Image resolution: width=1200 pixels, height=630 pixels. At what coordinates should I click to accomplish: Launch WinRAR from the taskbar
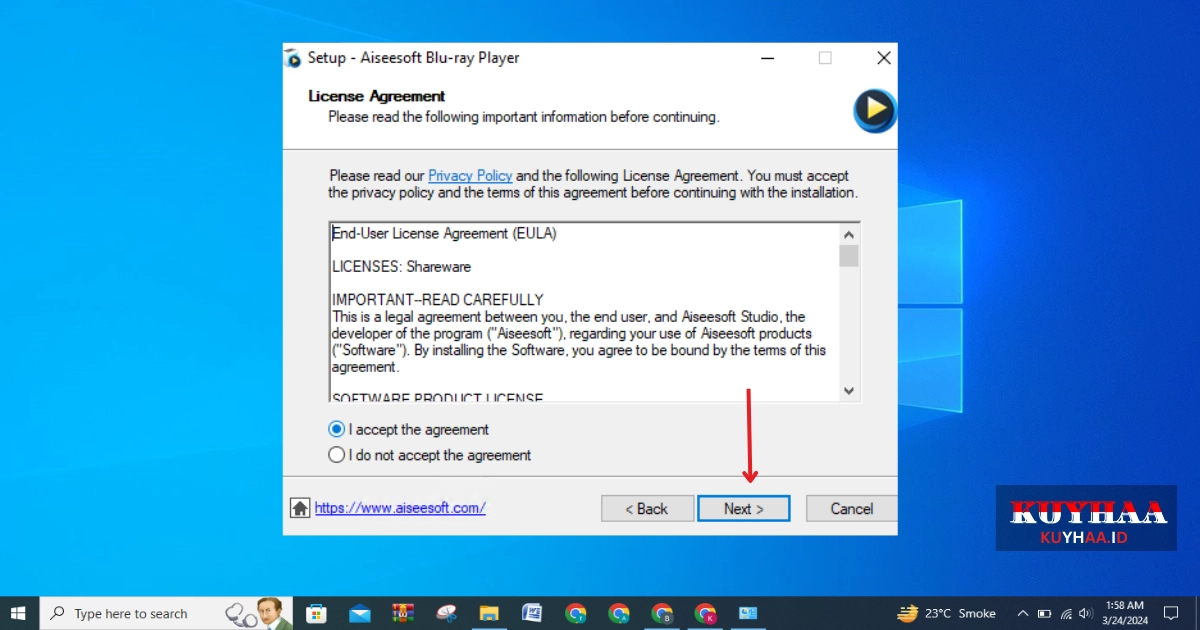[403, 613]
